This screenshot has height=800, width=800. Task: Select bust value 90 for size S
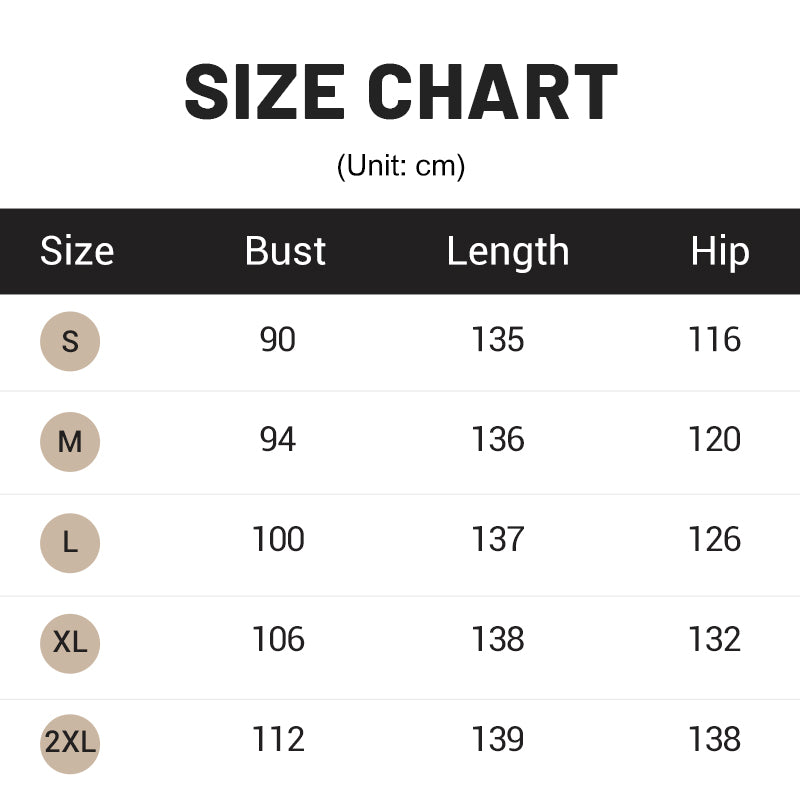tap(278, 340)
